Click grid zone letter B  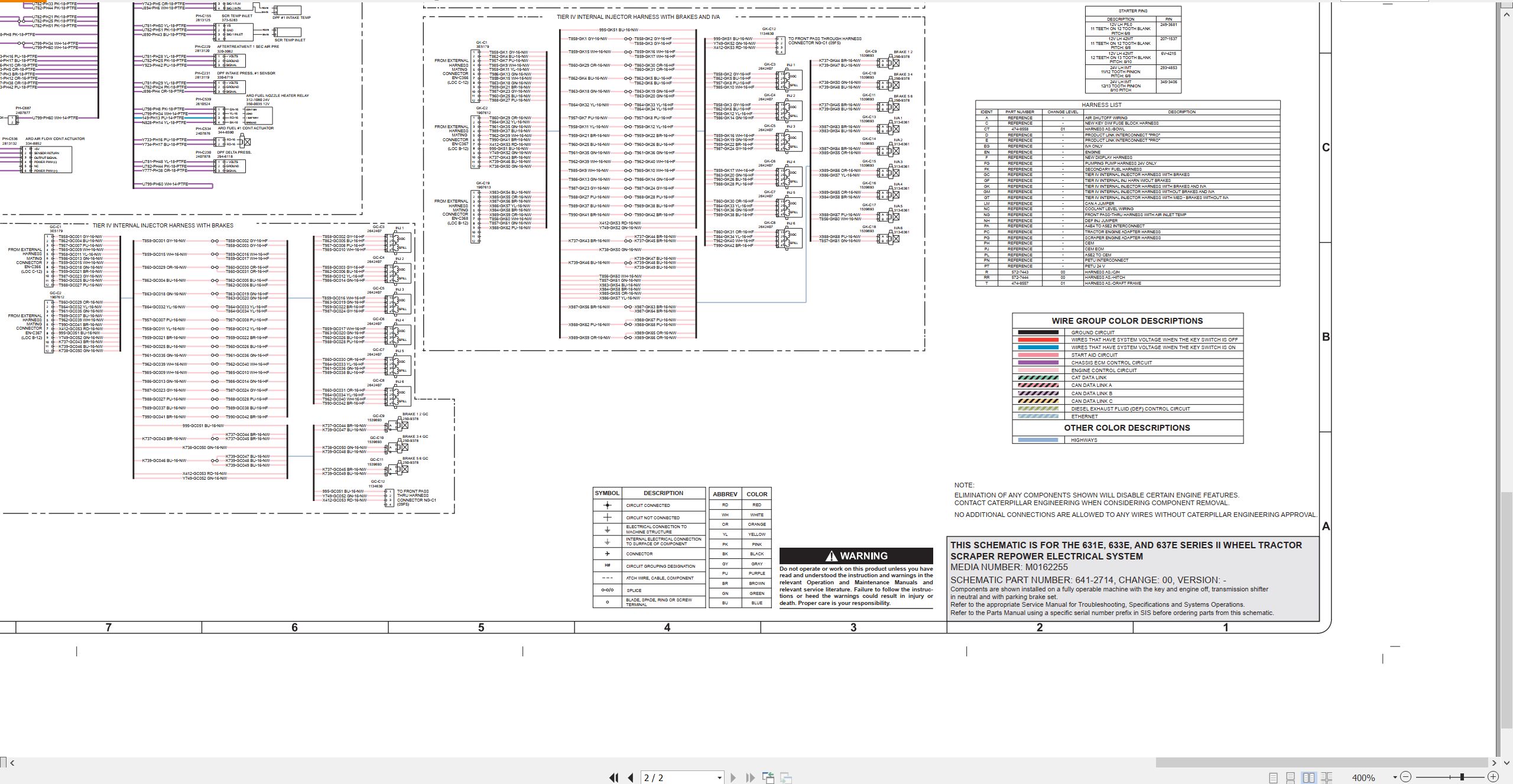pos(1326,337)
